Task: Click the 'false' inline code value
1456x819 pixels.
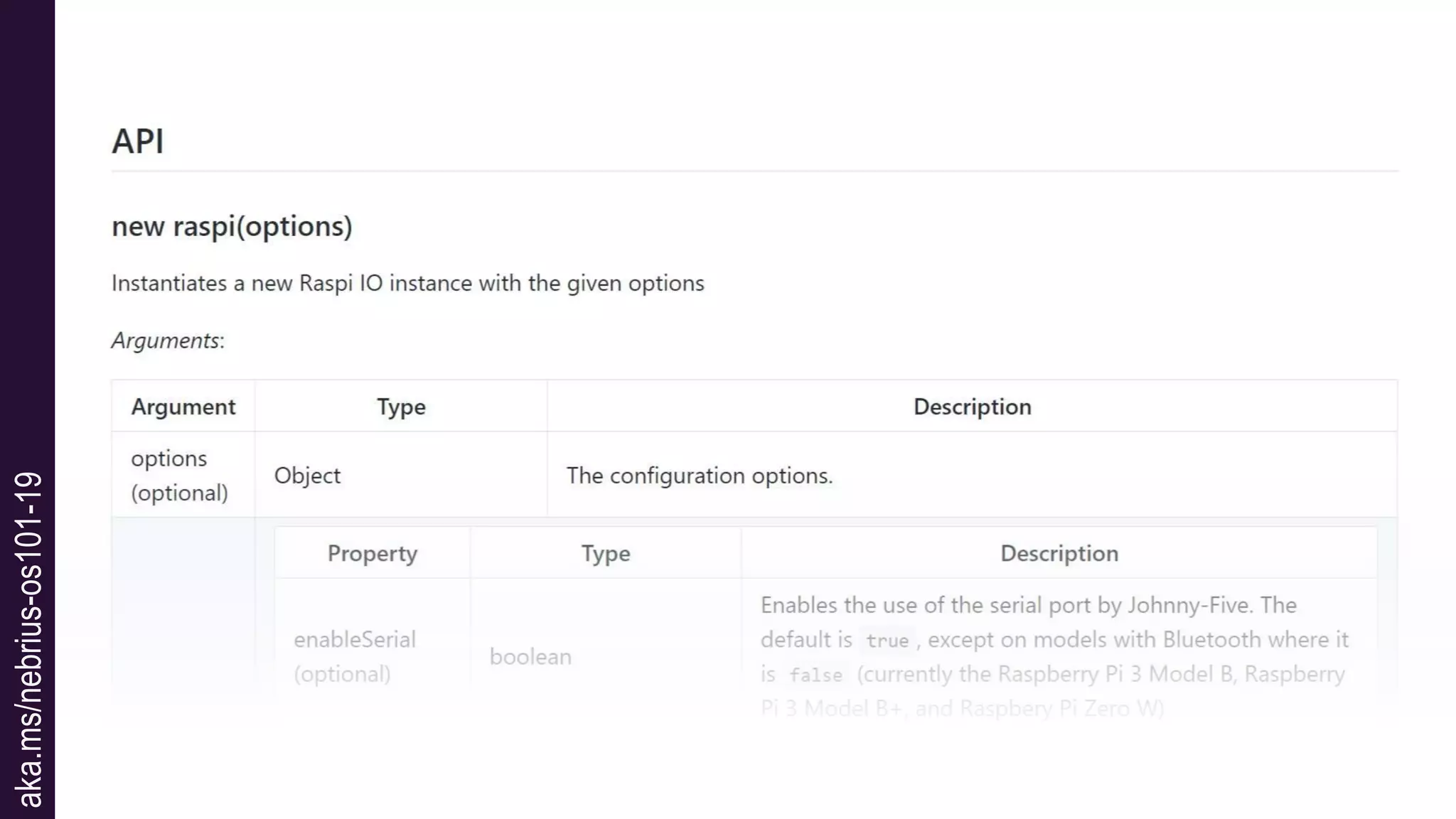Action: click(x=815, y=675)
